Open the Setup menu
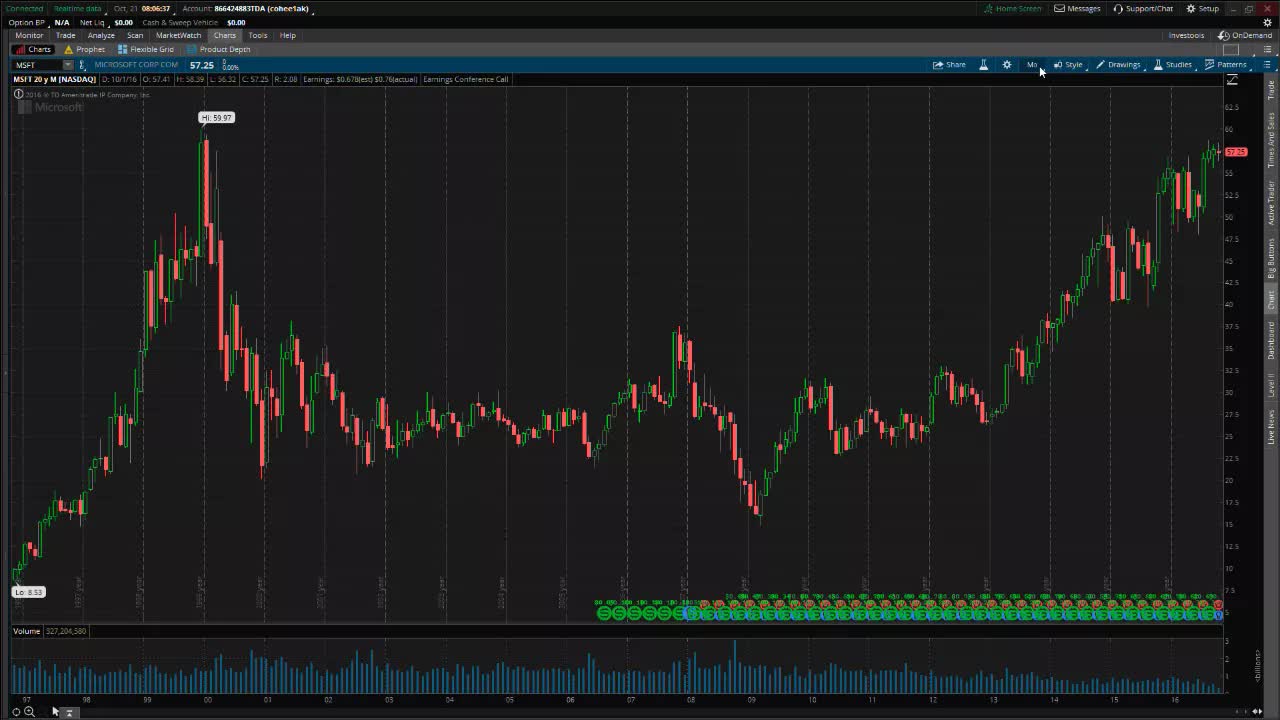This screenshot has width=1280, height=720. coord(1202,8)
